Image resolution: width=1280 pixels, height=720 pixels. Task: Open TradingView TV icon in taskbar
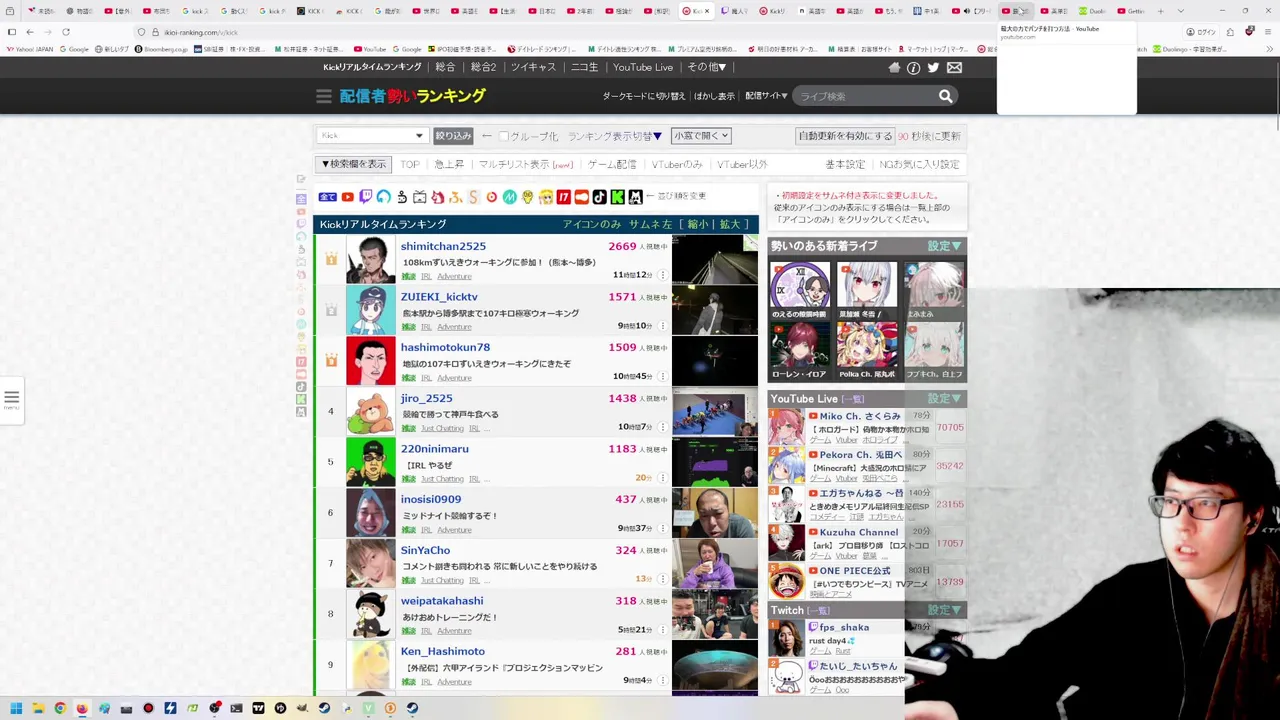[258, 708]
